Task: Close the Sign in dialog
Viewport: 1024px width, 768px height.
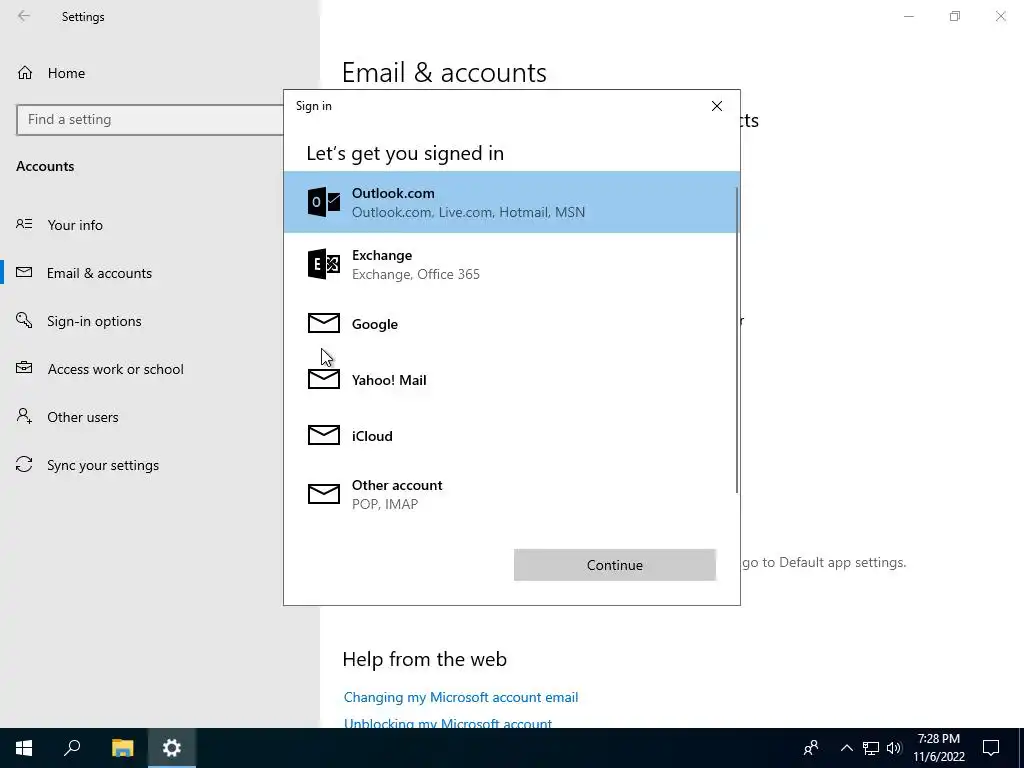Action: tap(716, 106)
